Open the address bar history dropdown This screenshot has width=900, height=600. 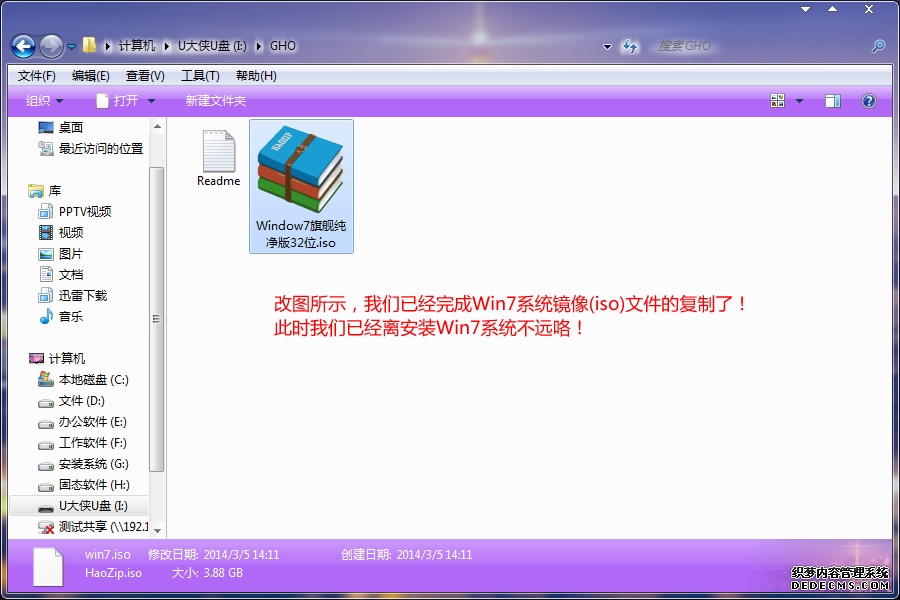coord(607,46)
